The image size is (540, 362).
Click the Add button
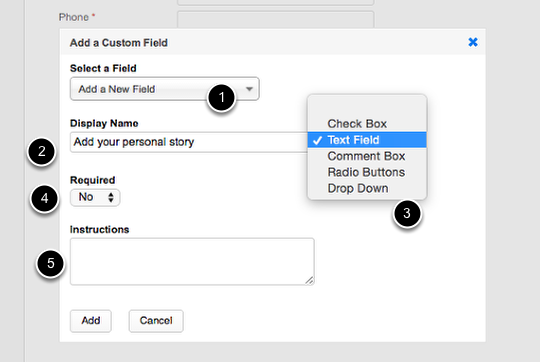91,321
